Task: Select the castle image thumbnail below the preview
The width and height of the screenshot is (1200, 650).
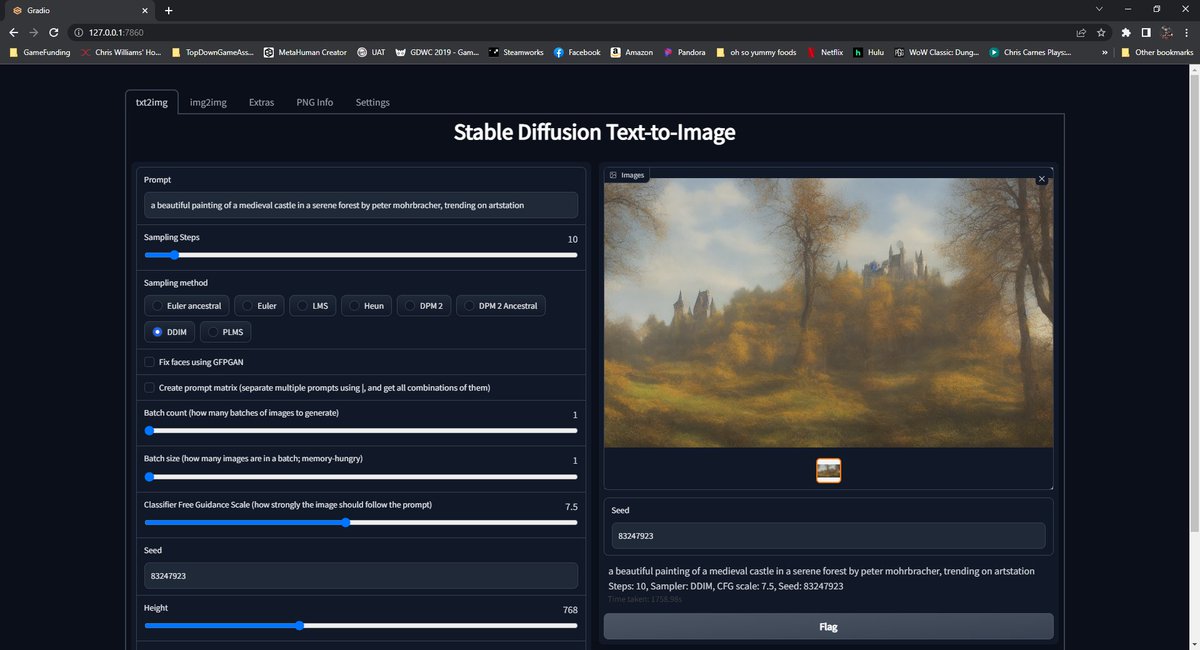Action: [828, 470]
